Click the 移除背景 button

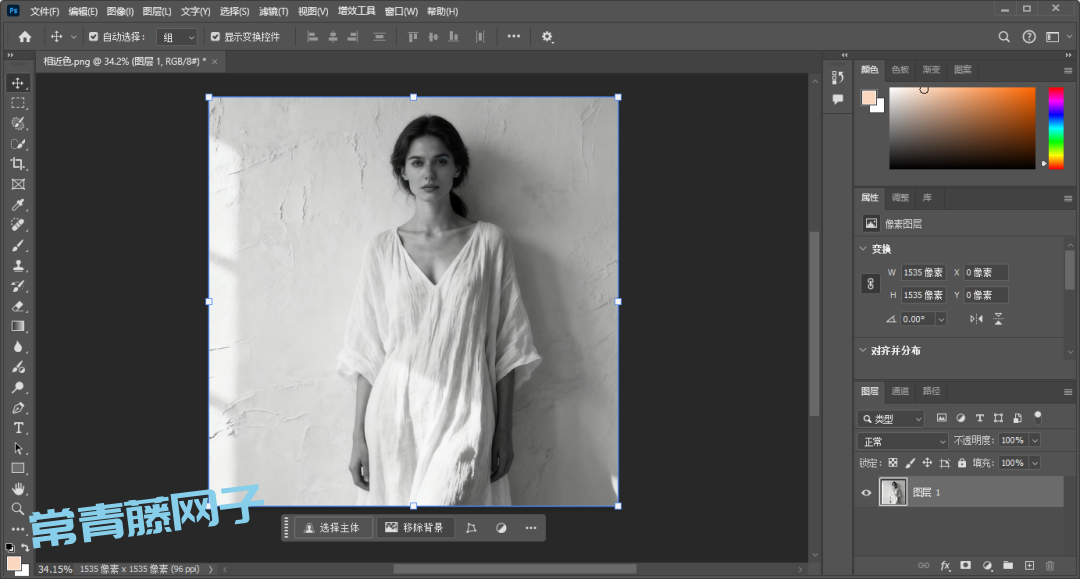(x=415, y=528)
